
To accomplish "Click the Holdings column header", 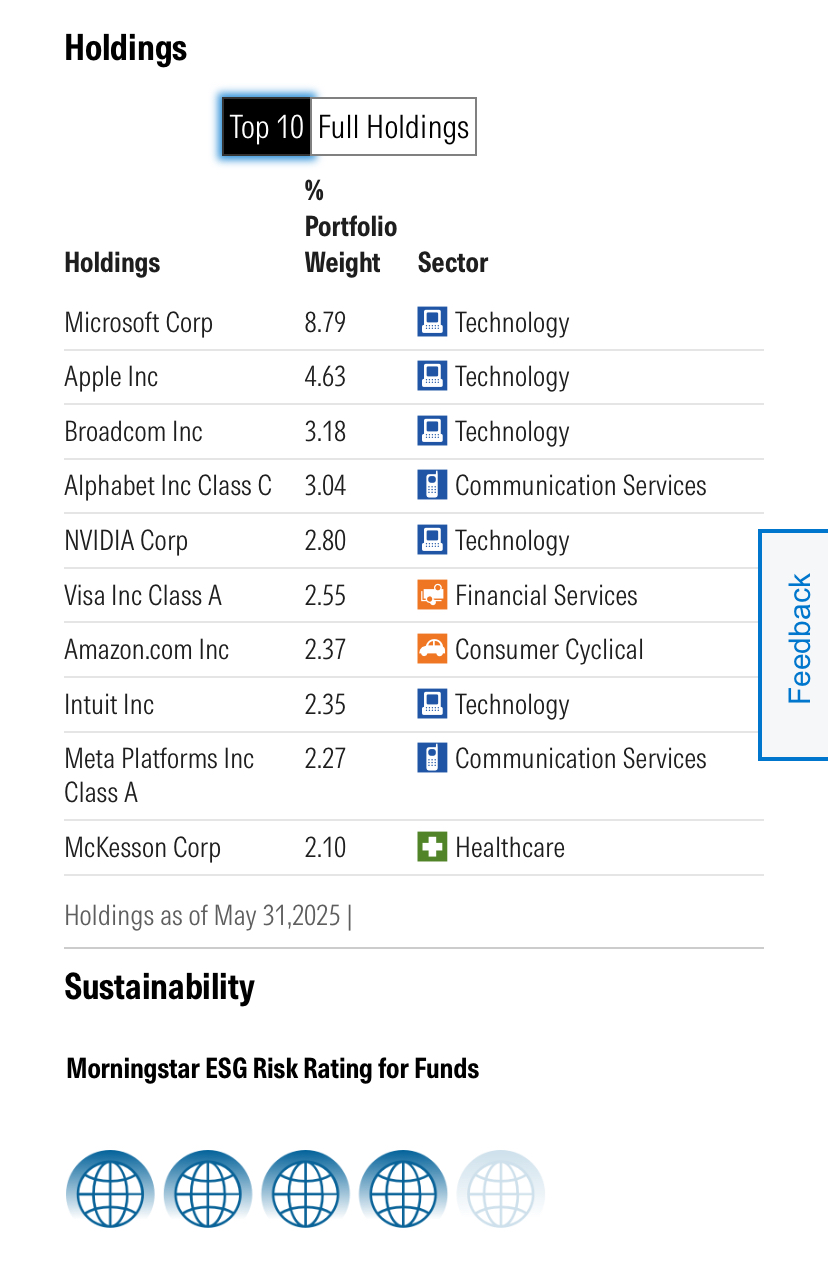I will [112, 263].
